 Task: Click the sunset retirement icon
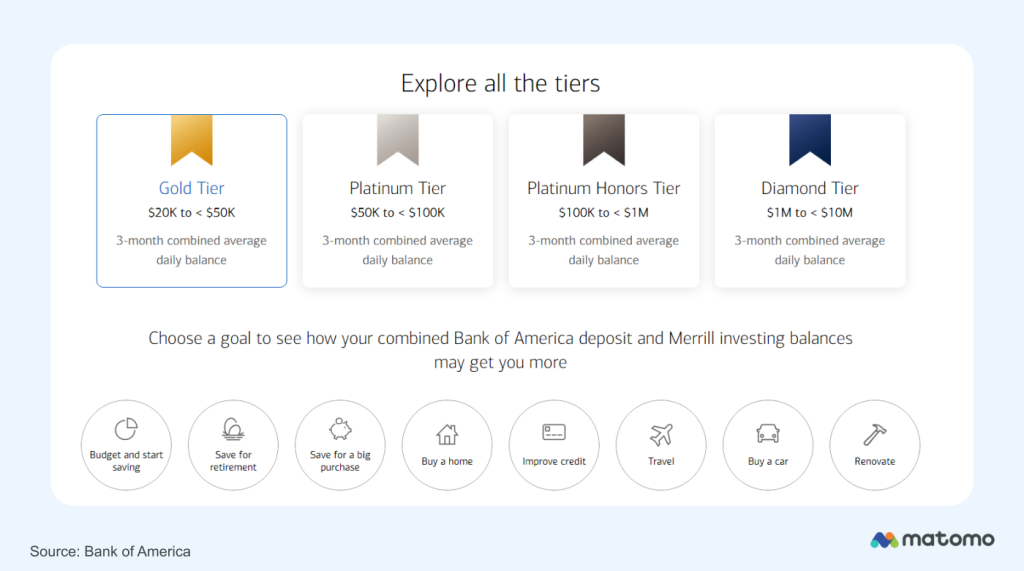coord(233,429)
